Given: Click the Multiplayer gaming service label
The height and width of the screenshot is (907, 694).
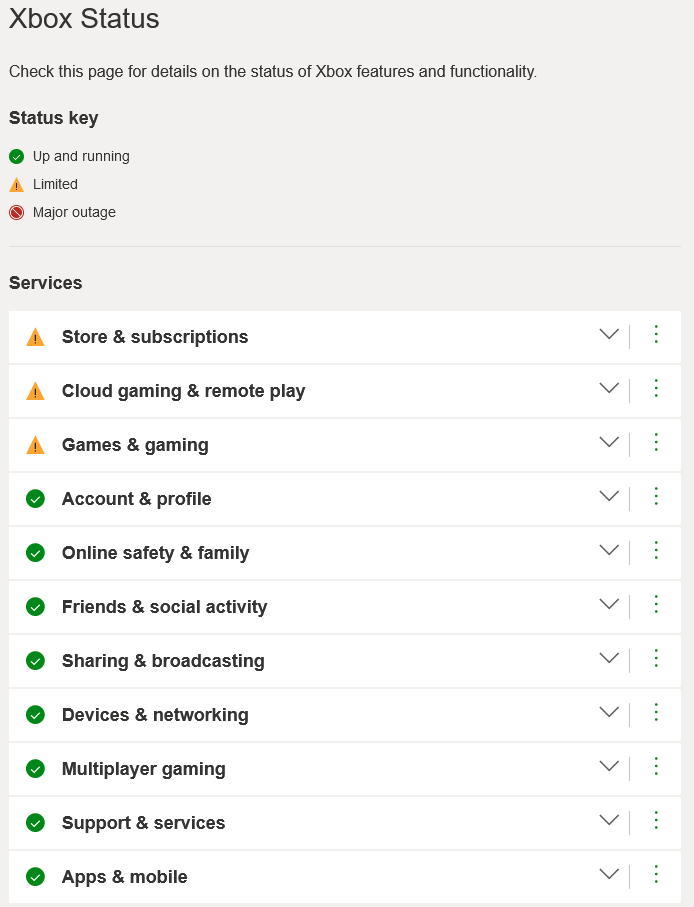Looking at the screenshot, I should click(143, 769).
